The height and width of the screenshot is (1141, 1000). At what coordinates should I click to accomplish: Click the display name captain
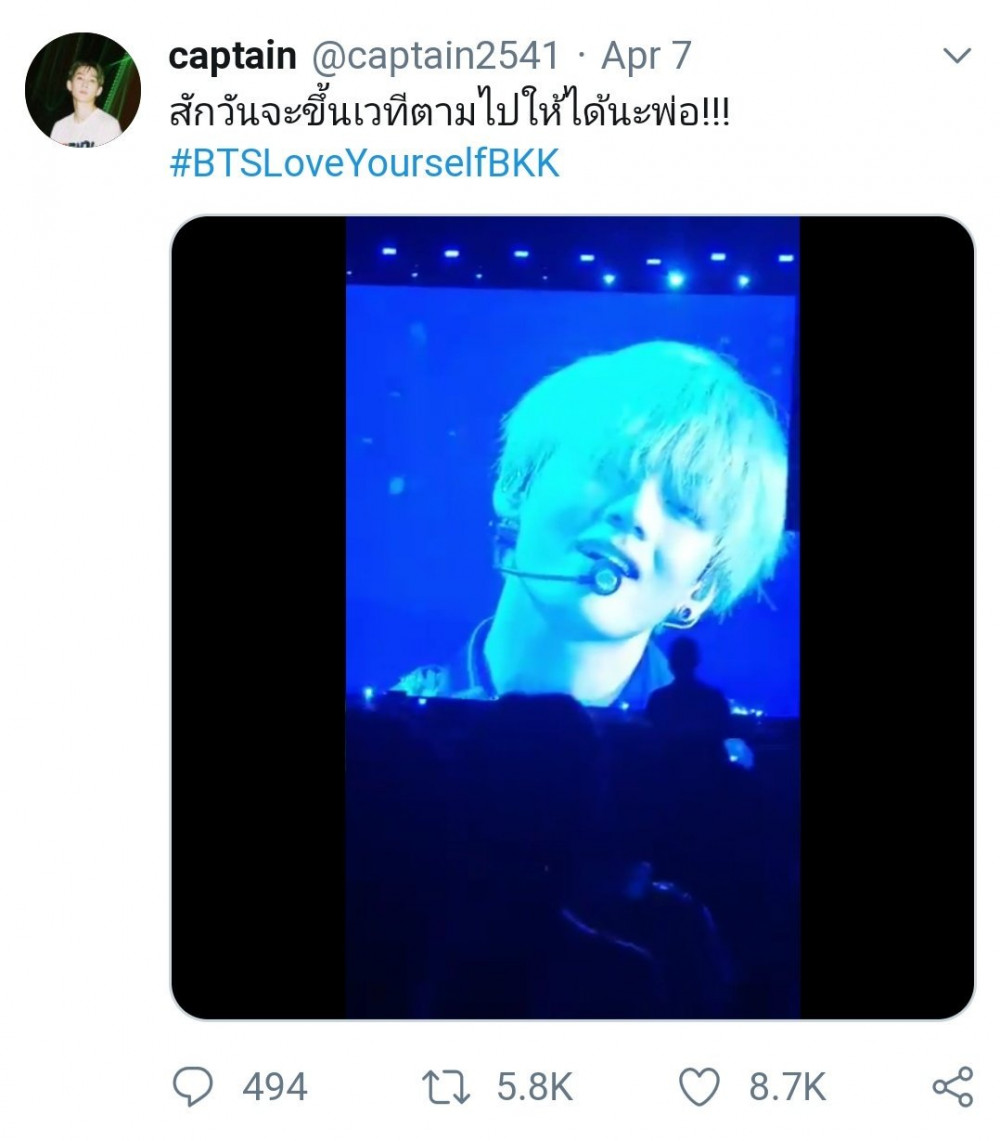click(232, 55)
